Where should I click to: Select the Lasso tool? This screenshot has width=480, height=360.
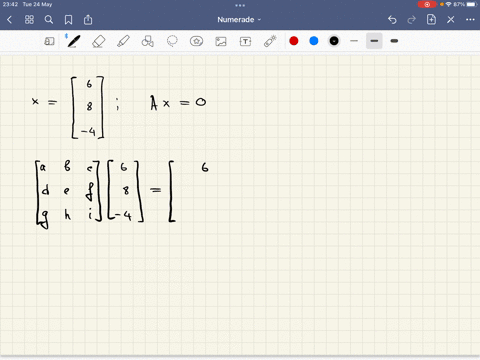[172, 41]
